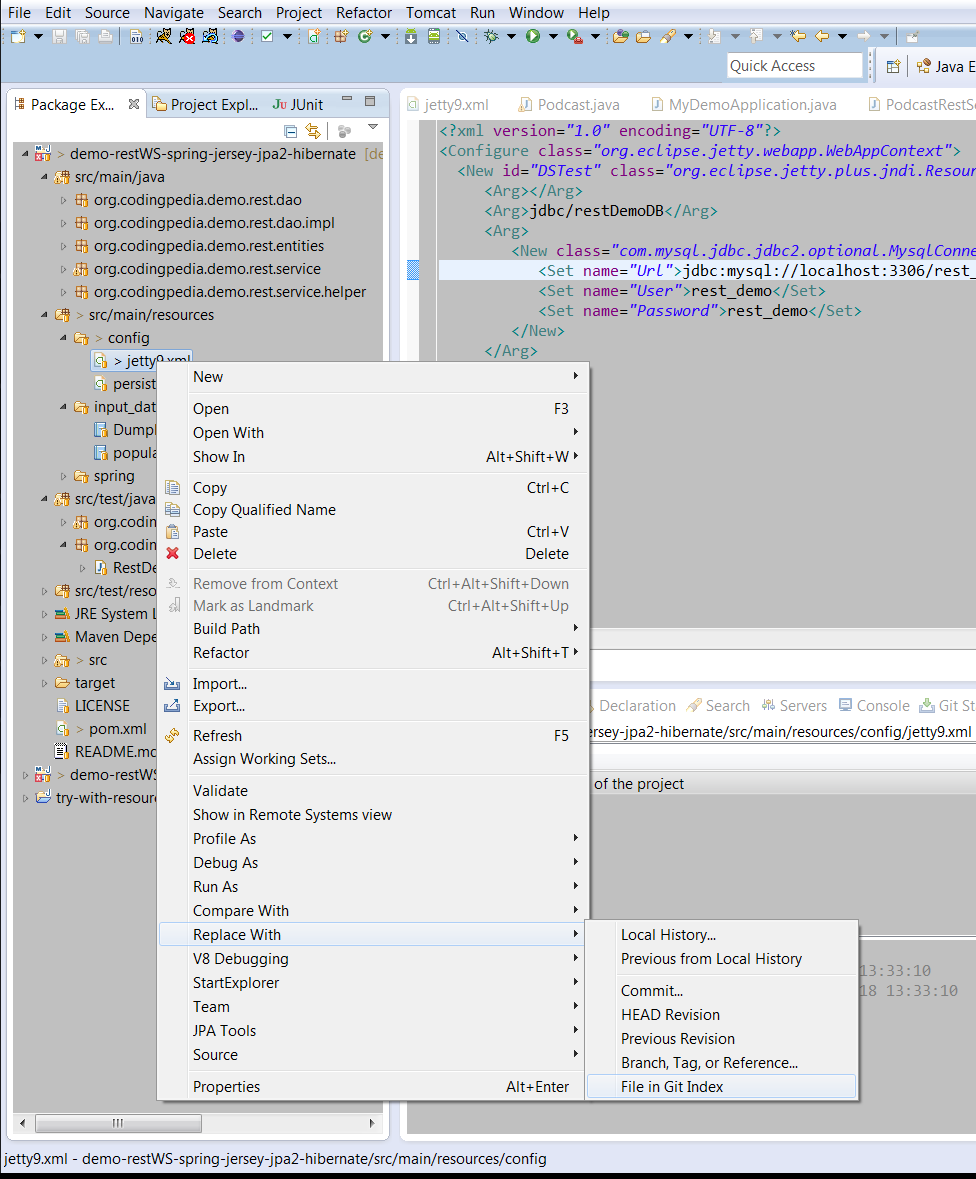Click the Package Explorer horizontal scrollbar

[118, 1124]
